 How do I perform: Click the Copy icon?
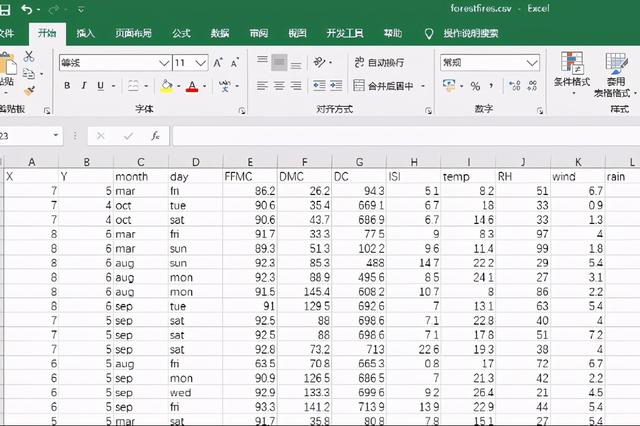click(x=29, y=74)
